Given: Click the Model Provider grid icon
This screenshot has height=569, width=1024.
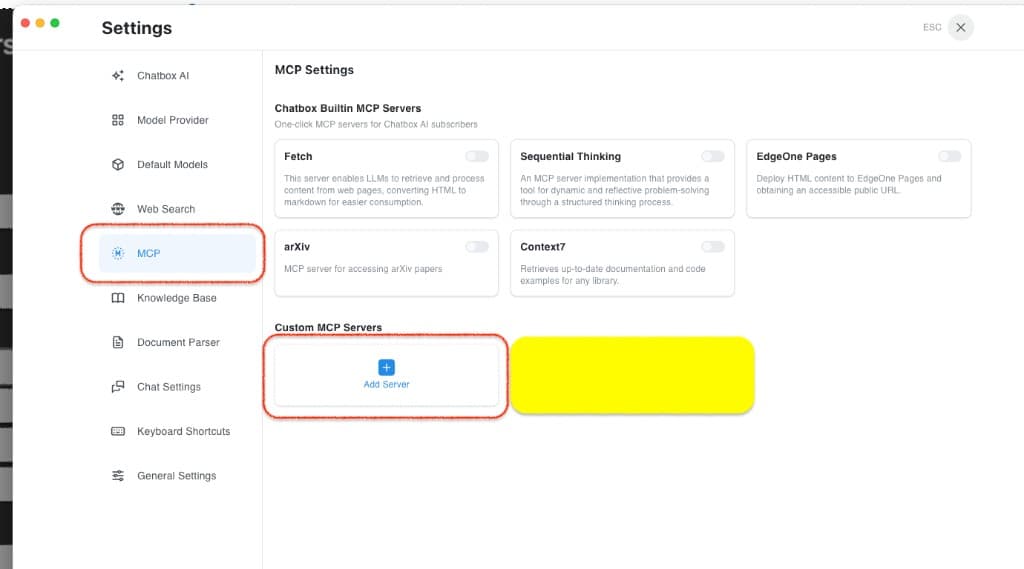Looking at the screenshot, I should [x=118, y=120].
